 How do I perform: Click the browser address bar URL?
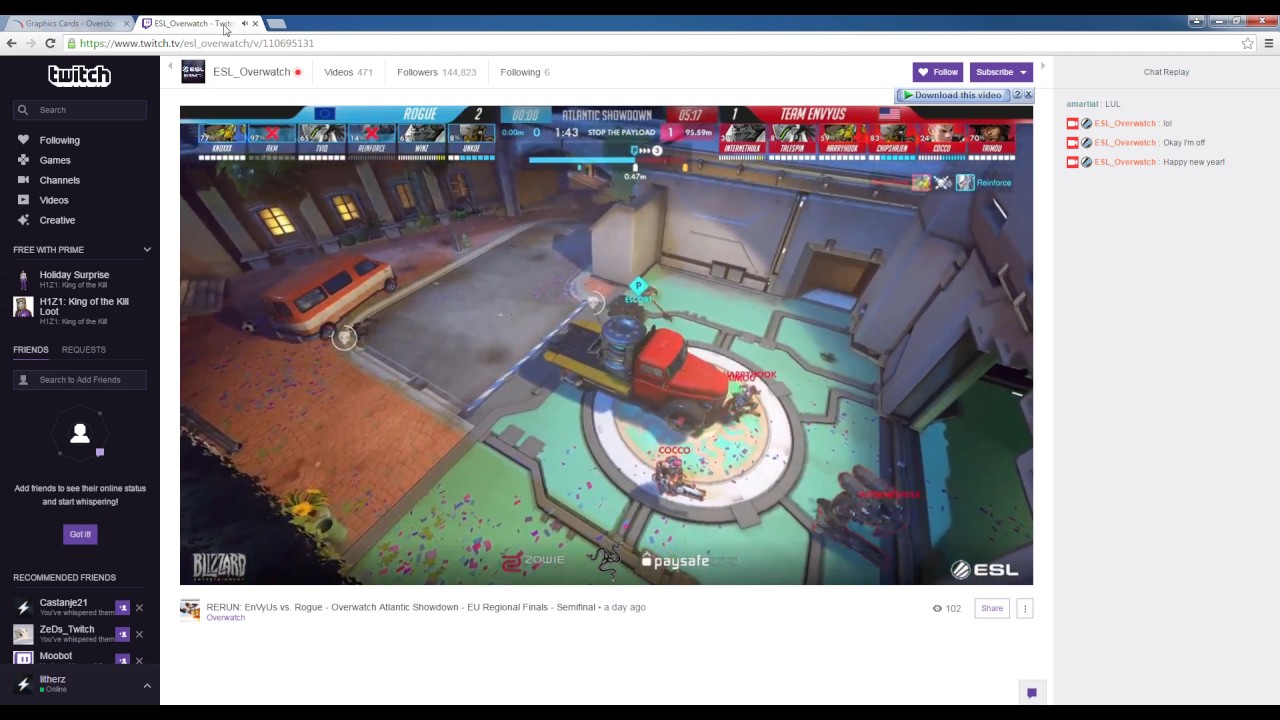197,43
